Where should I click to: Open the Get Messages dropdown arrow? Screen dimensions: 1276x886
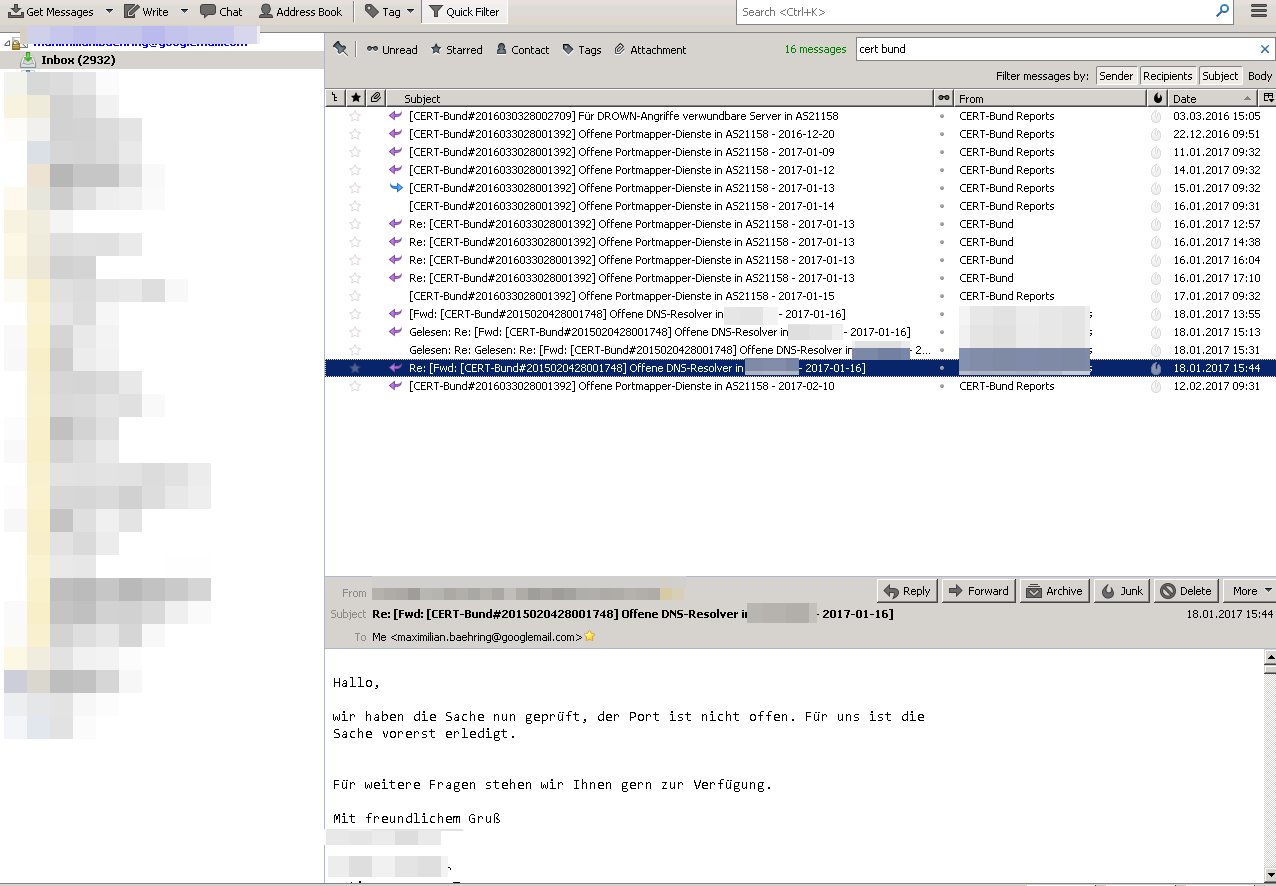(x=109, y=12)
